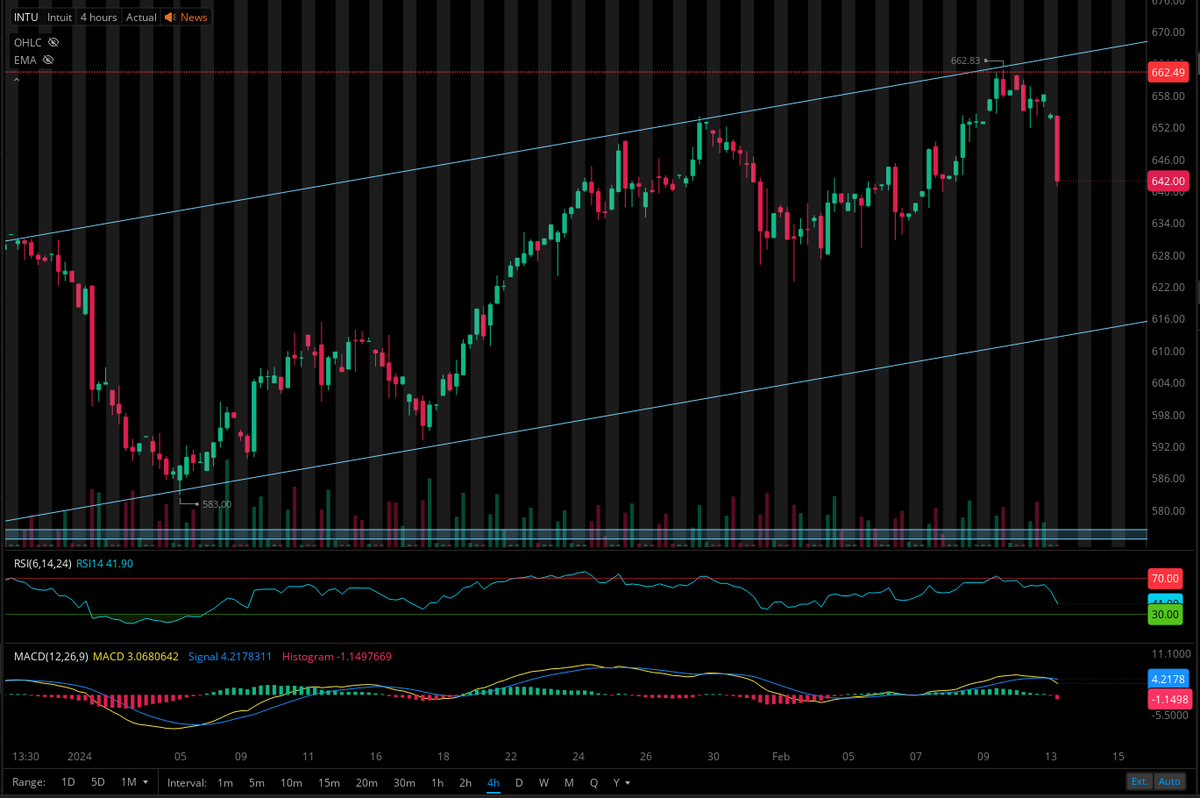Switch interval to 1m

point(225,782)
